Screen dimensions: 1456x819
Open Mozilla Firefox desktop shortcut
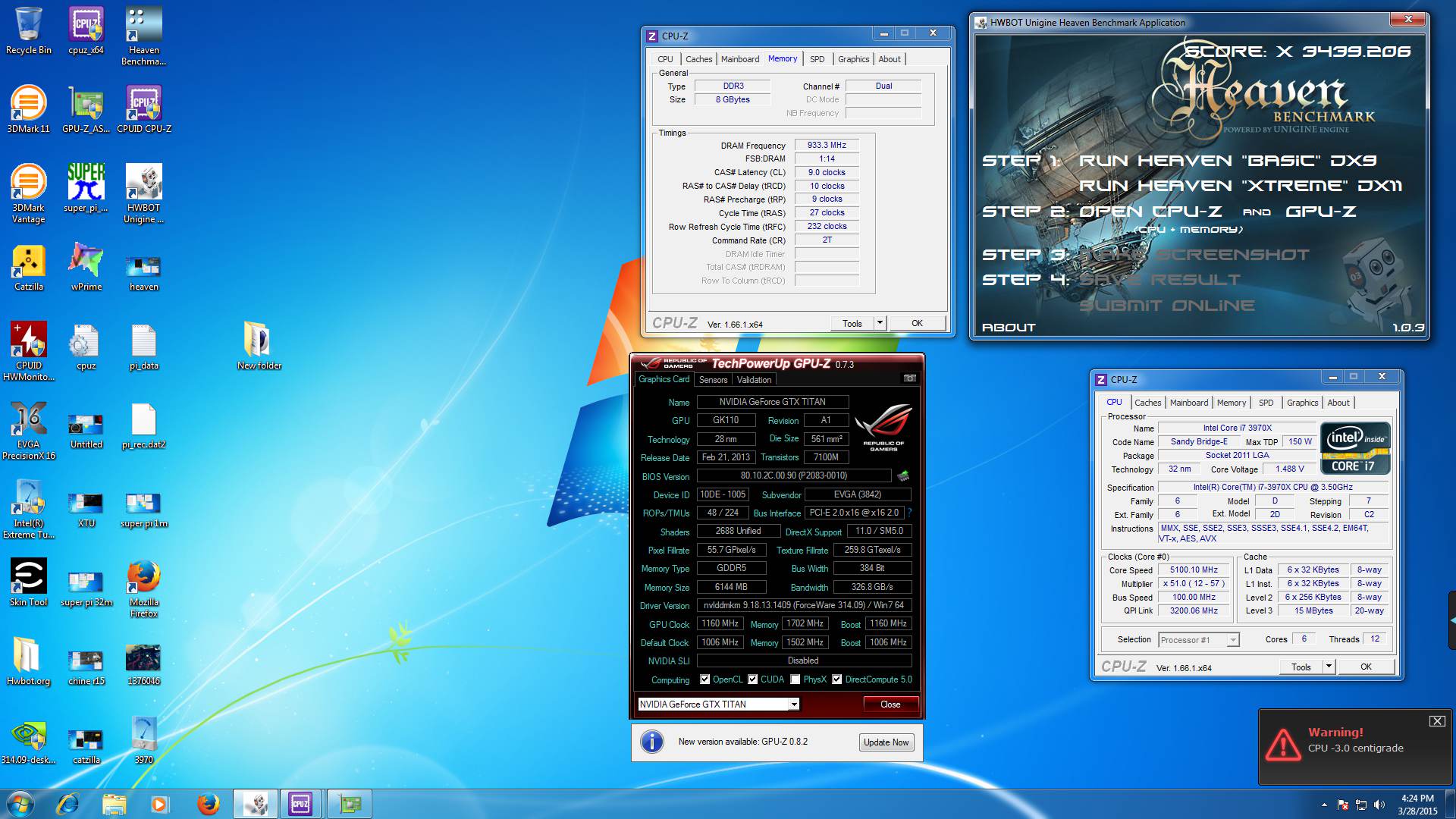tap(144, 588)
